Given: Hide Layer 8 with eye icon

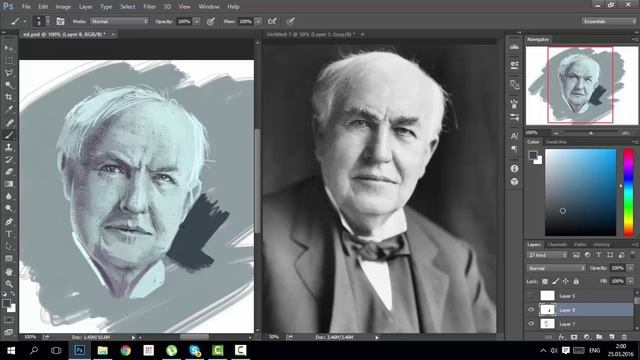Looking at the screenshot, I should point(531,310).
